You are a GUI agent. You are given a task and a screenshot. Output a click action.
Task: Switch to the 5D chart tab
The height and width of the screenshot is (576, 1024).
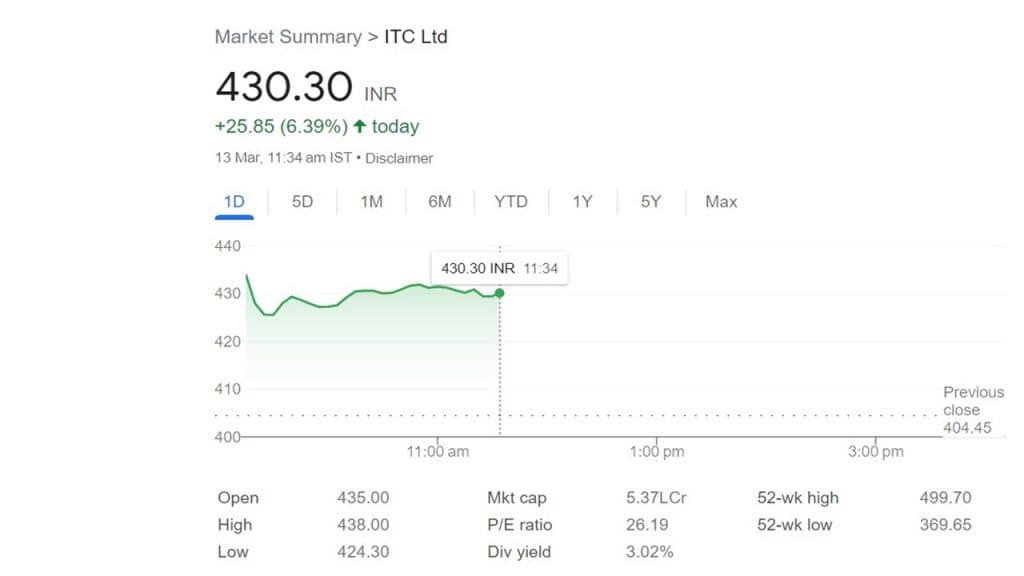click(302, 202)
